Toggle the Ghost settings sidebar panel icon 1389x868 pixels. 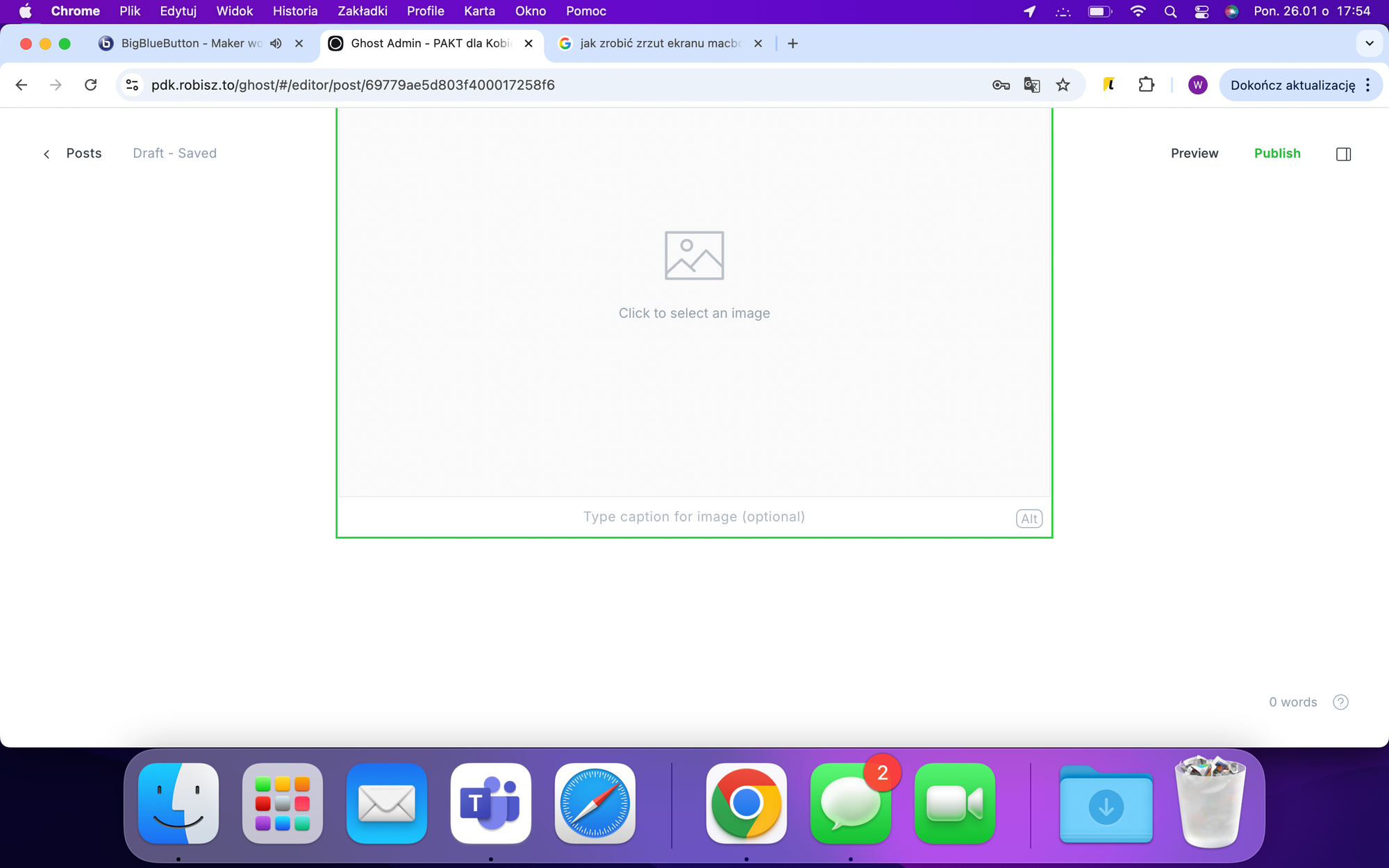coord(1343,154)
